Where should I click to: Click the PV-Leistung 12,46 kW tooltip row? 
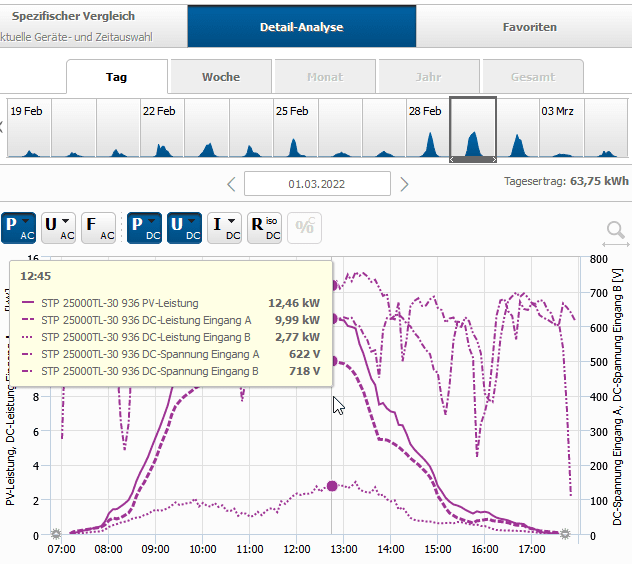coord(171,303)
